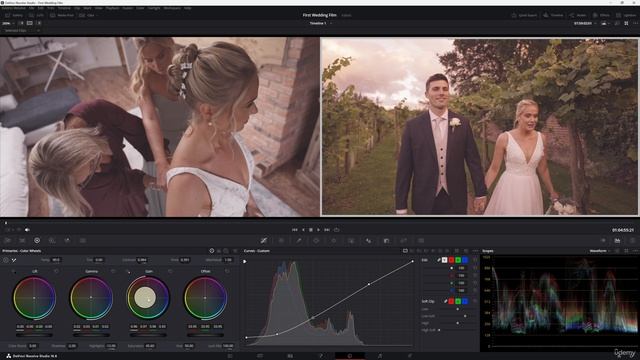The height and width of the screenshot is (360, 640).
Task: Click the Soft Clip Low slider
Action: click(x=457, y=309)
